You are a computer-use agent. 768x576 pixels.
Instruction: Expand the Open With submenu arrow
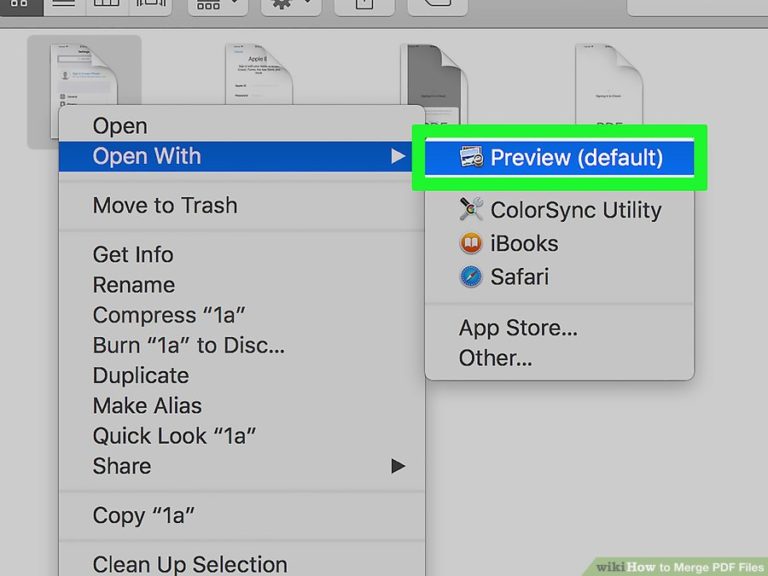(x=398, y=156)
